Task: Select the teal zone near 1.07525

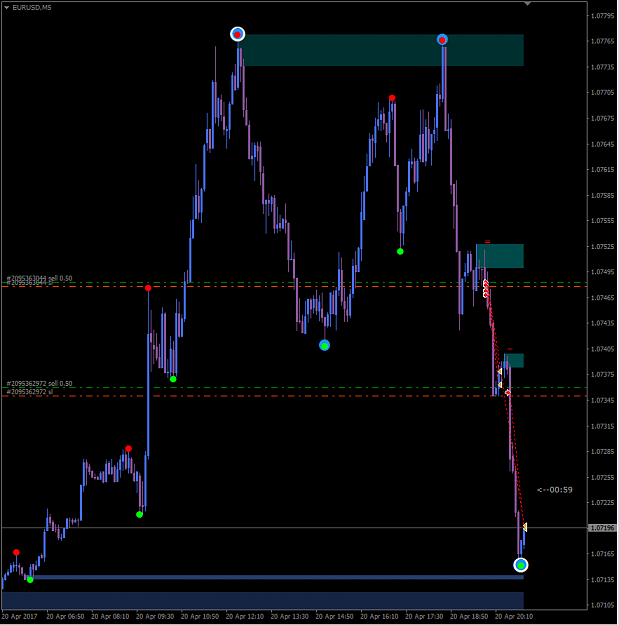Action: click(500, 256)
